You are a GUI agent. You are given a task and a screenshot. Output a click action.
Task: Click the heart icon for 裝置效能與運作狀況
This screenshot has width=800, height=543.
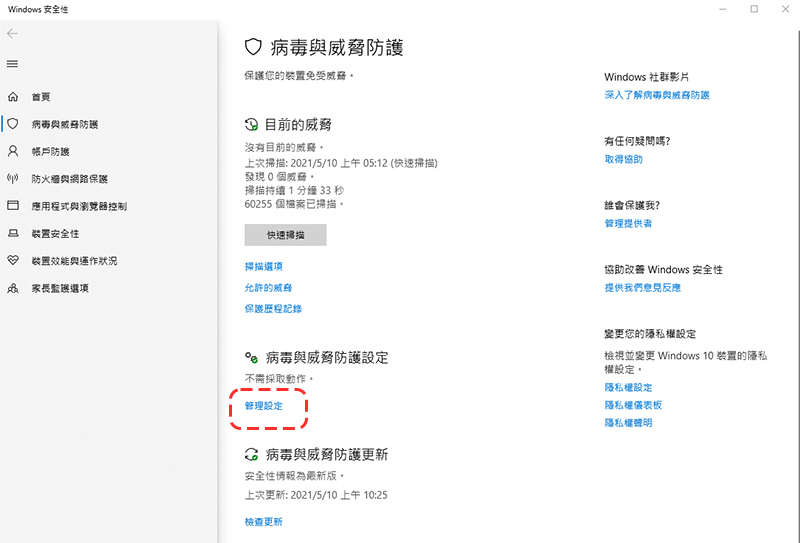click(13, 260)
